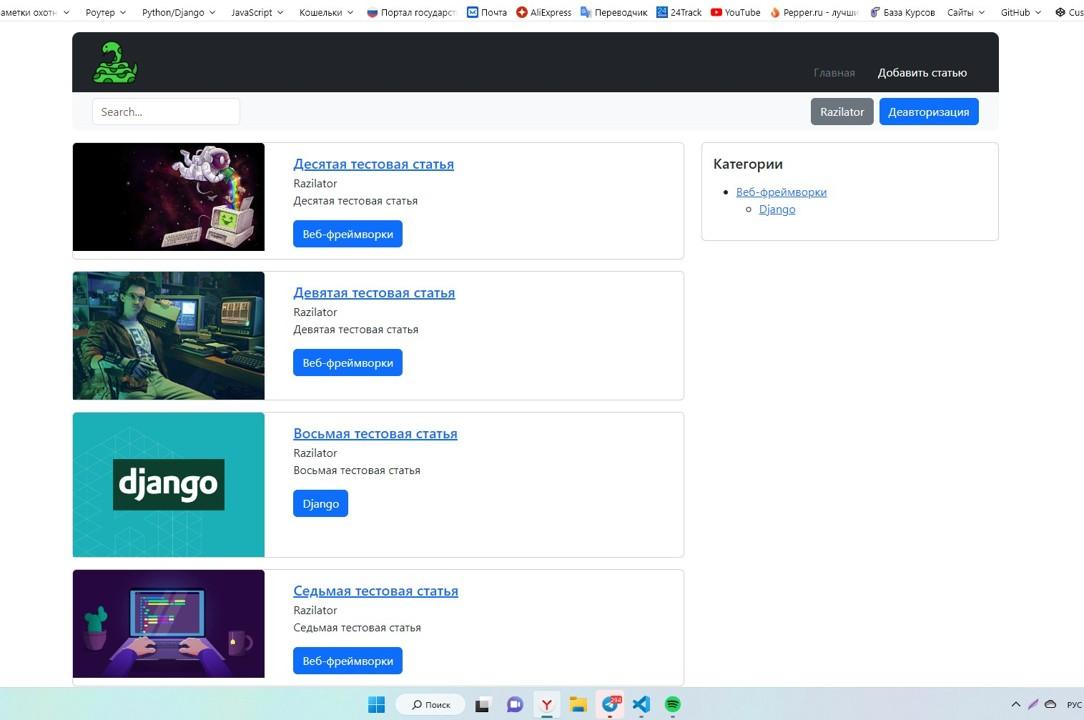Open the База Курсов bookmark
Screen dimensions: 1084x720
[902, 12]
